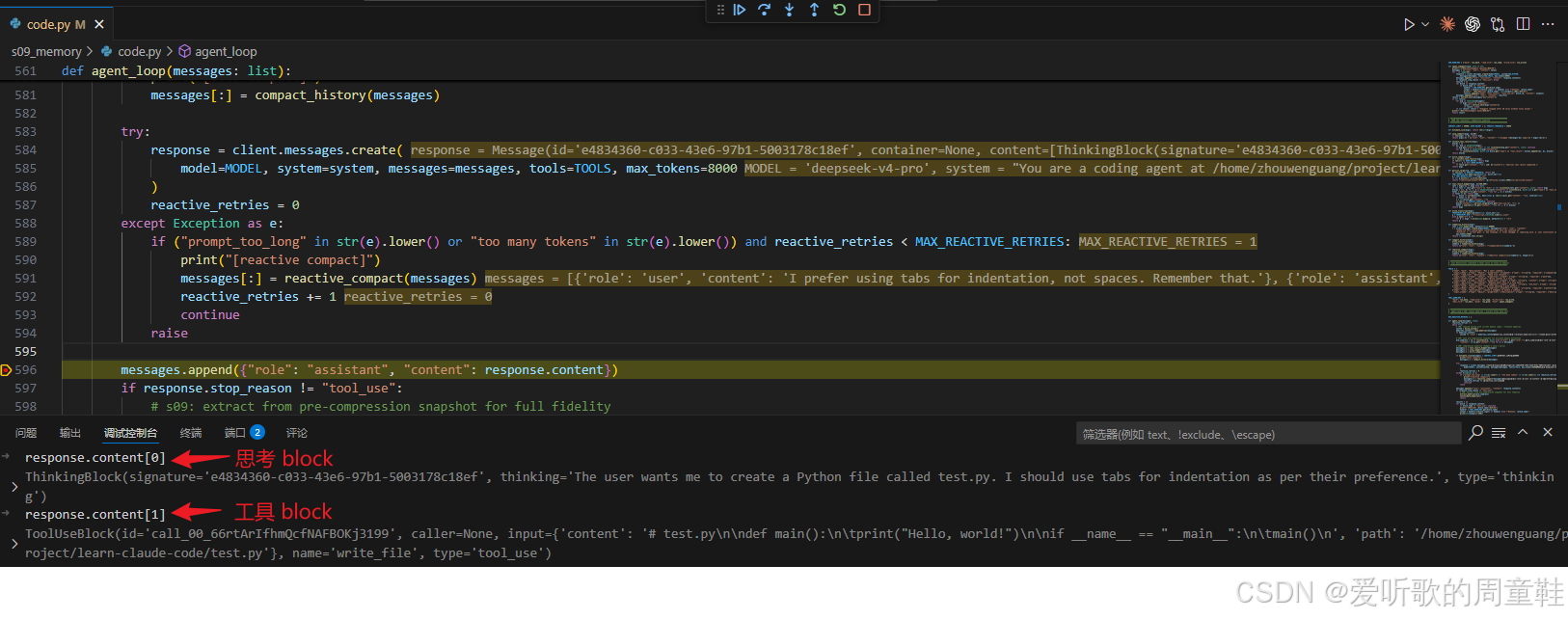Click the # s09 comment on line 598
Image resolution: width=1568 pixels, height=619 pixels.
[x=380, y=407]
